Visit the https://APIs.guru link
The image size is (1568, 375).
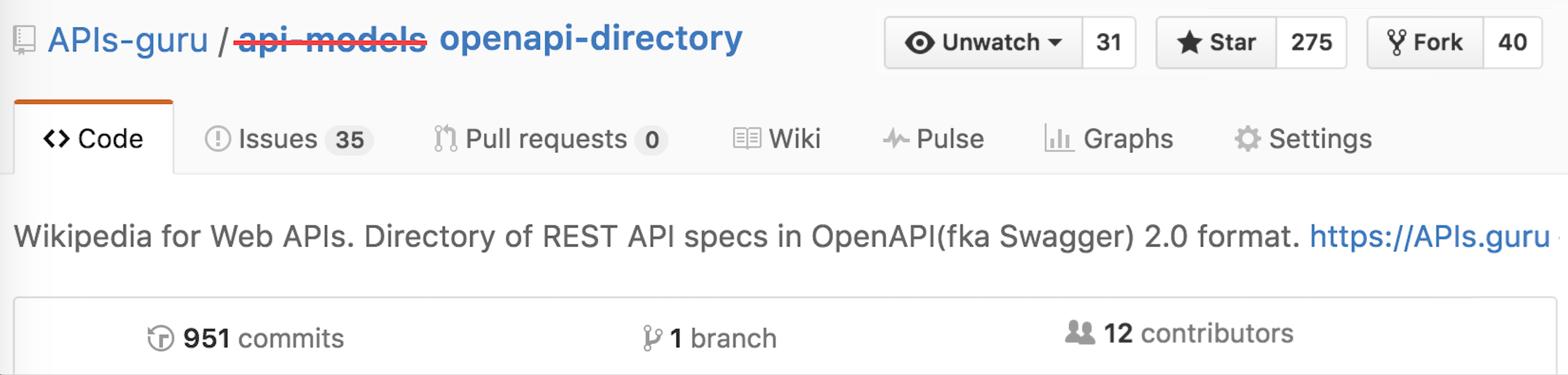pos(1430,237)
